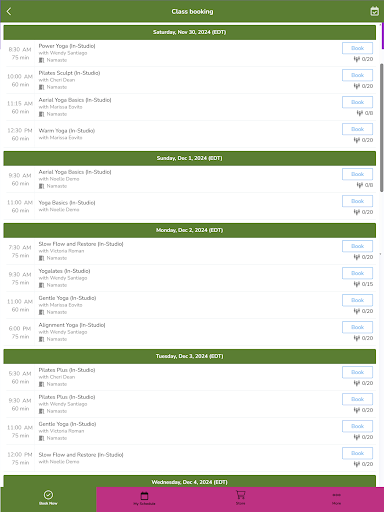The width and height of the screenshot is (384, 512).
Task: Book the 8:30 AM Power Yoga class
Action: [357, 48]
